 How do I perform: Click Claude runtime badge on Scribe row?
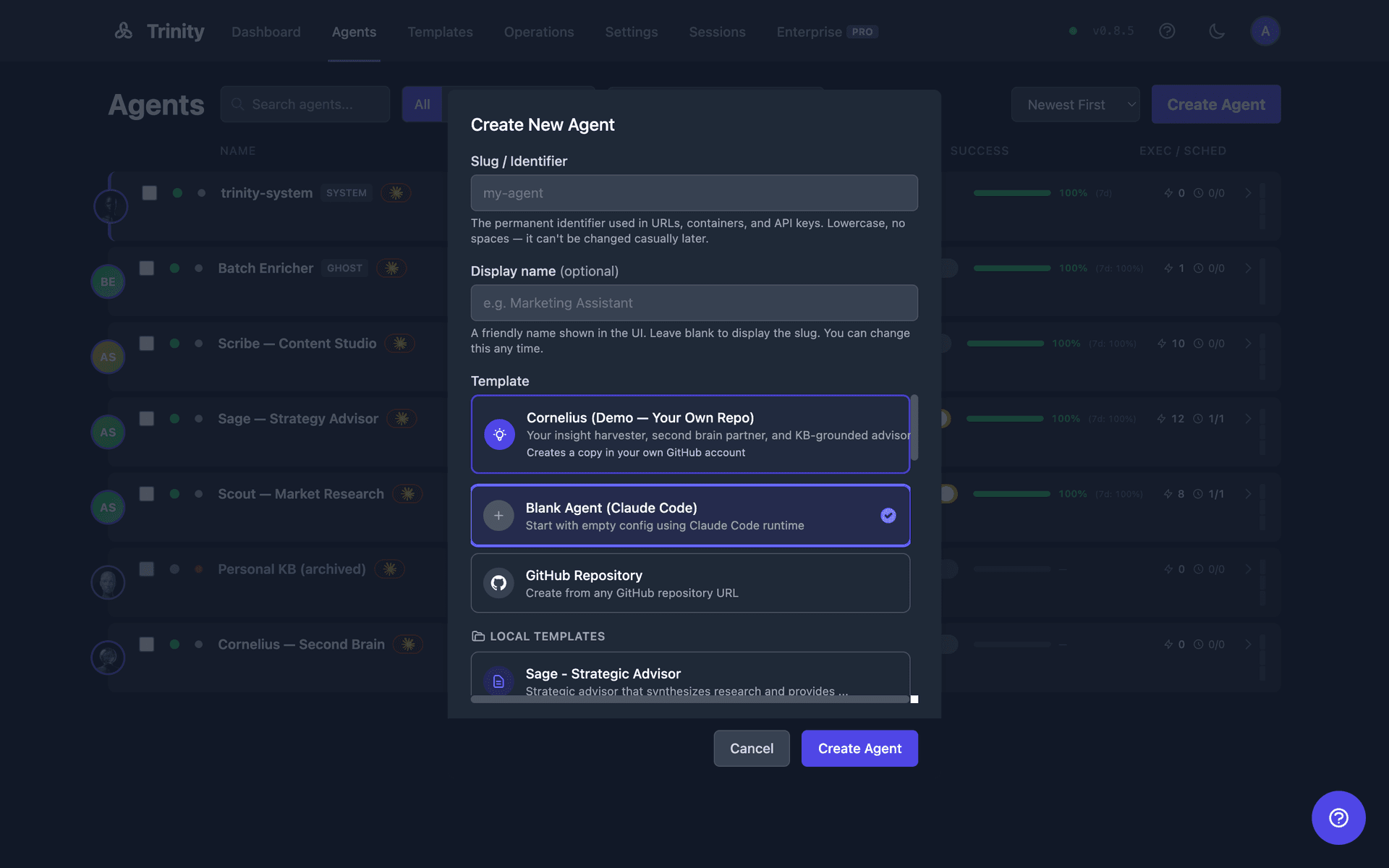point(400,344)
